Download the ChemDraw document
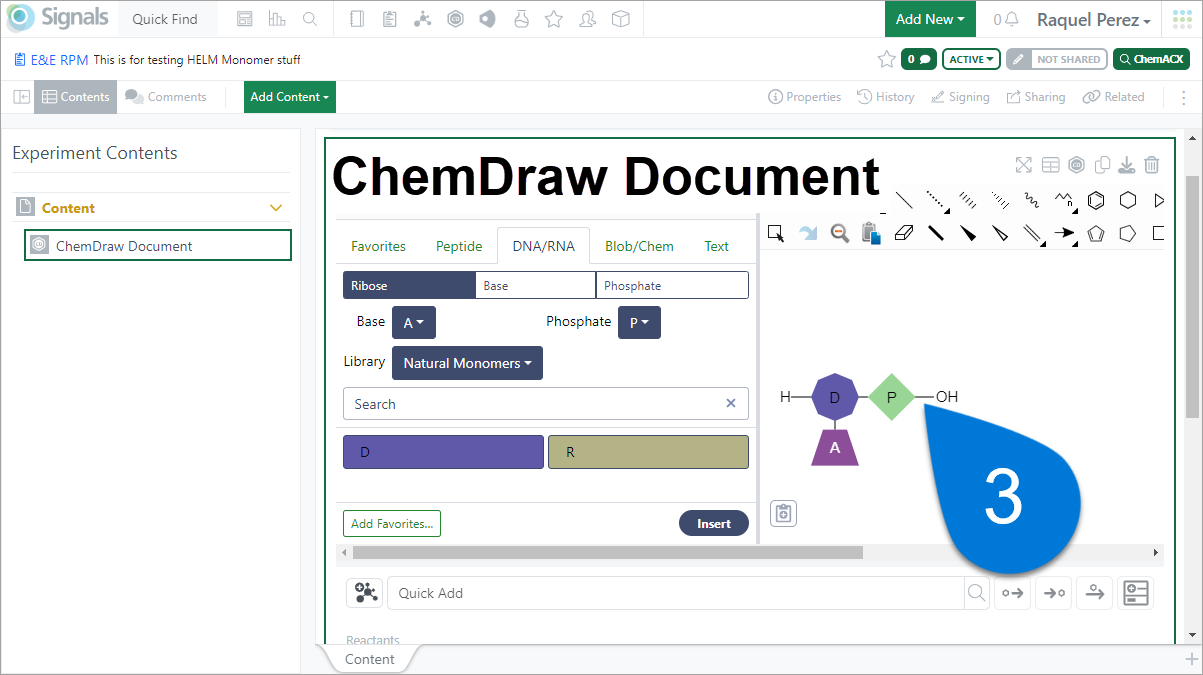The image size is (1203, 675). [1128, 165]
